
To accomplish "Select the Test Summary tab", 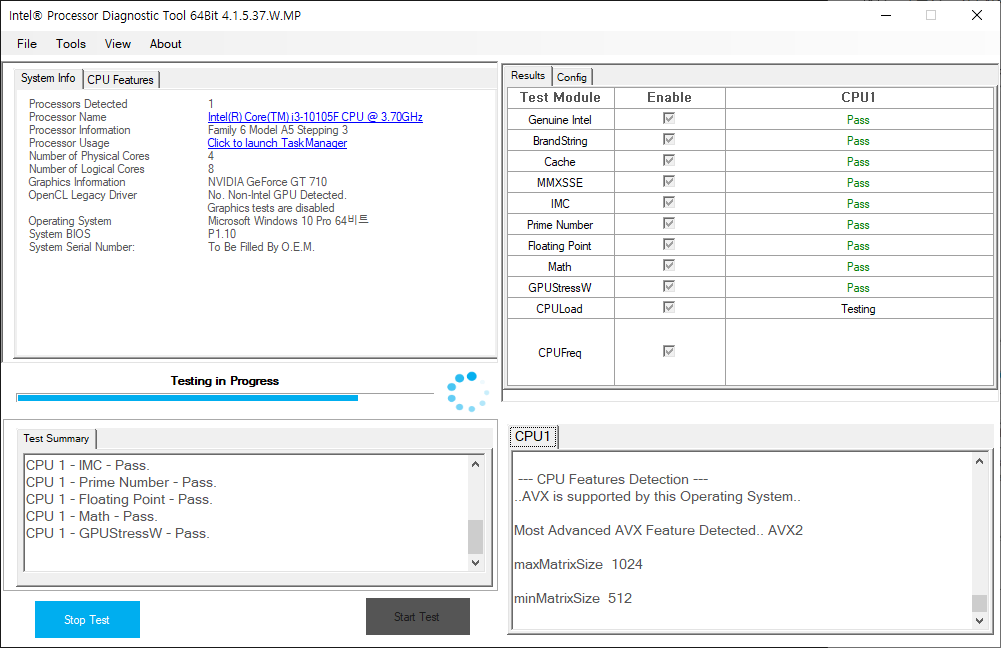I will [x=56, y=439].
